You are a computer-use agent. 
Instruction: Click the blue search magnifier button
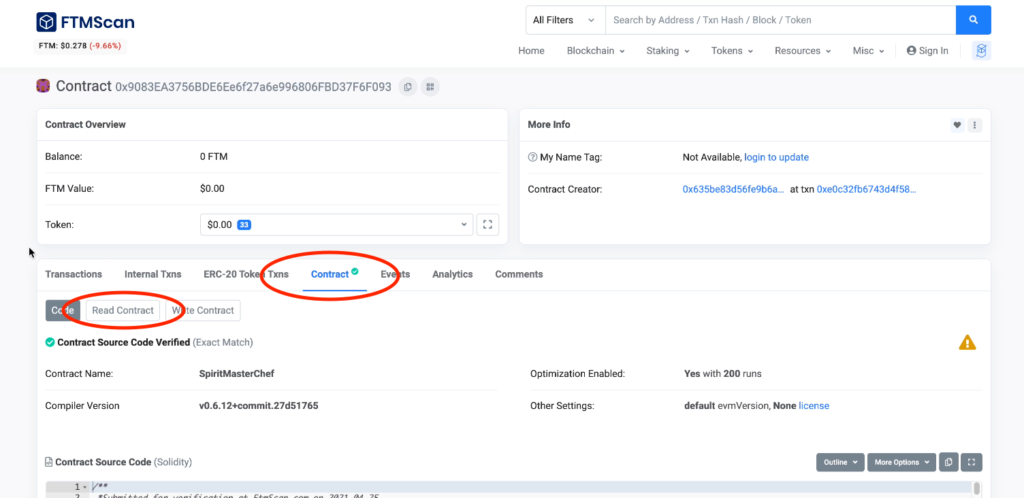(x=973, y=20)
